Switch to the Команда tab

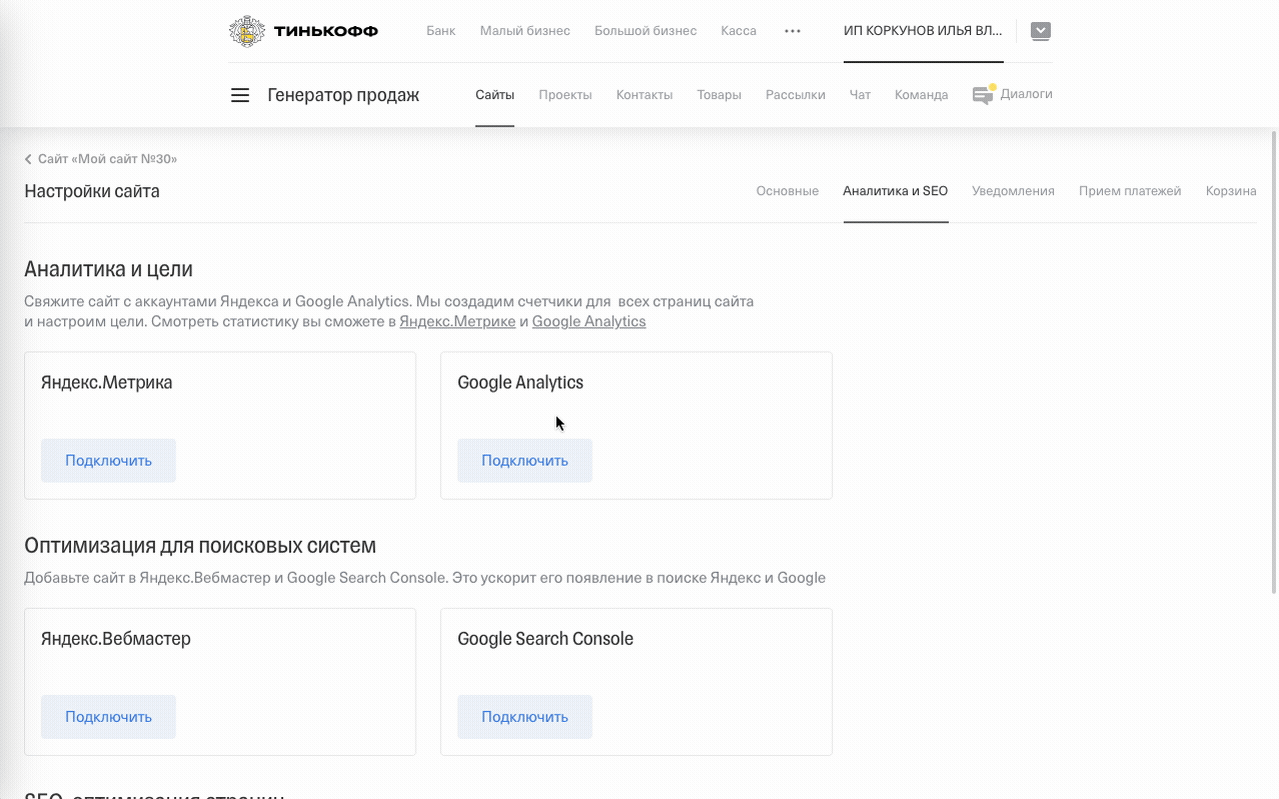pyautogui.click(x=922, y=95)
